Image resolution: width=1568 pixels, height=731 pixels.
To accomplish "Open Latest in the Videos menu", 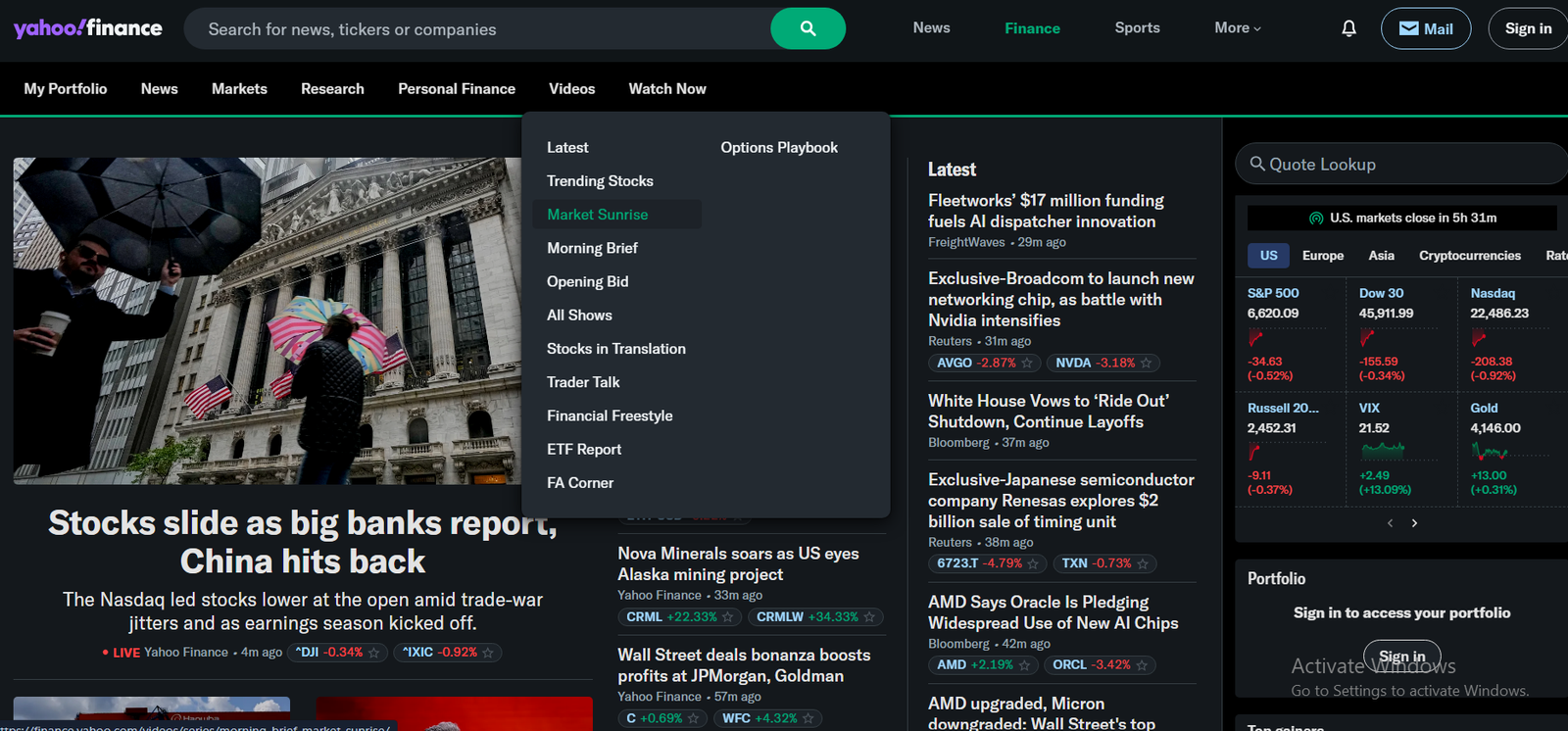I will point(567,148).
